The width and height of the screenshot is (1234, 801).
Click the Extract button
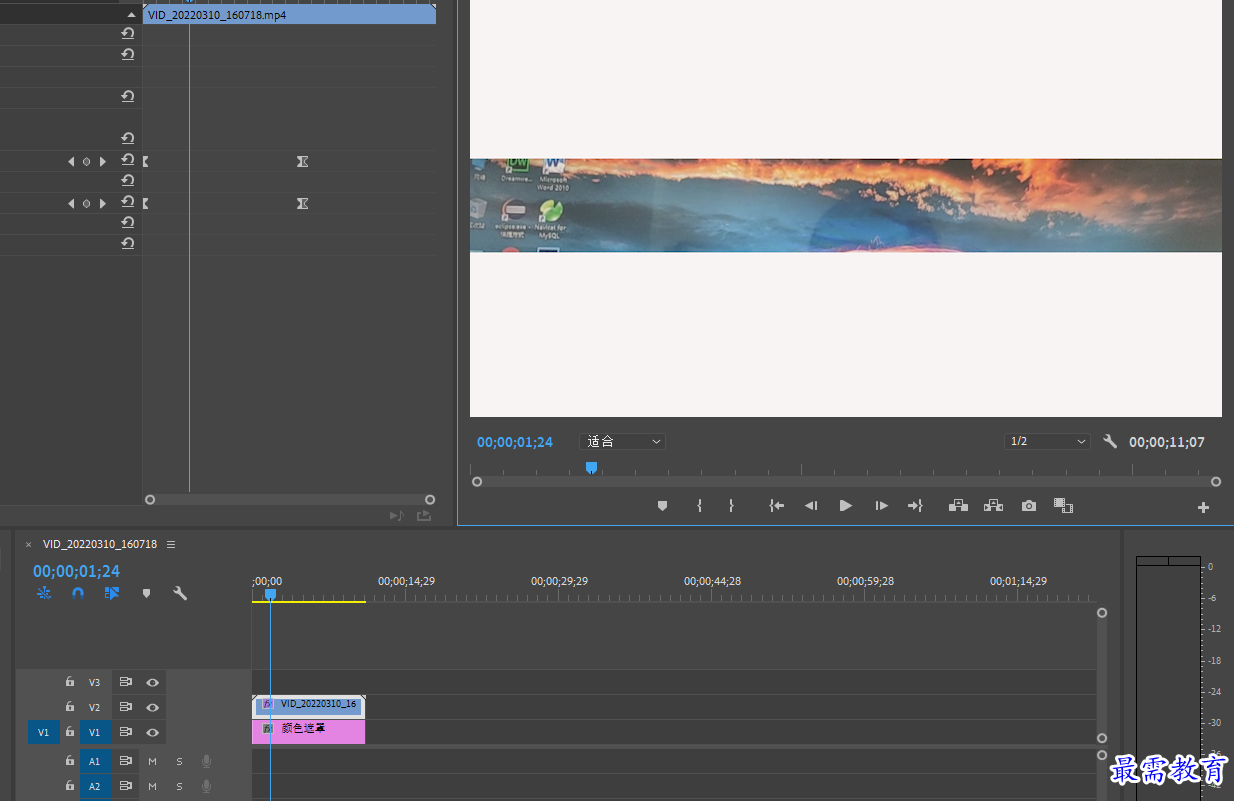click(x=993, y=506)
